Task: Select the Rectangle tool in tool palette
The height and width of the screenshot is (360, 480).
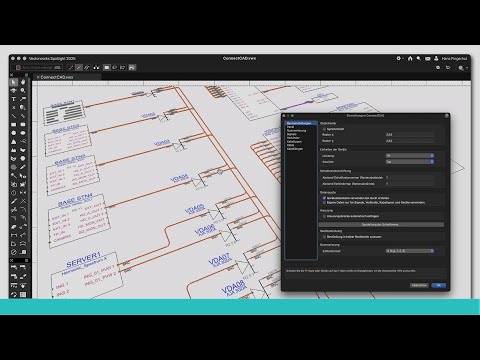Action: click(x=14, y=125)
